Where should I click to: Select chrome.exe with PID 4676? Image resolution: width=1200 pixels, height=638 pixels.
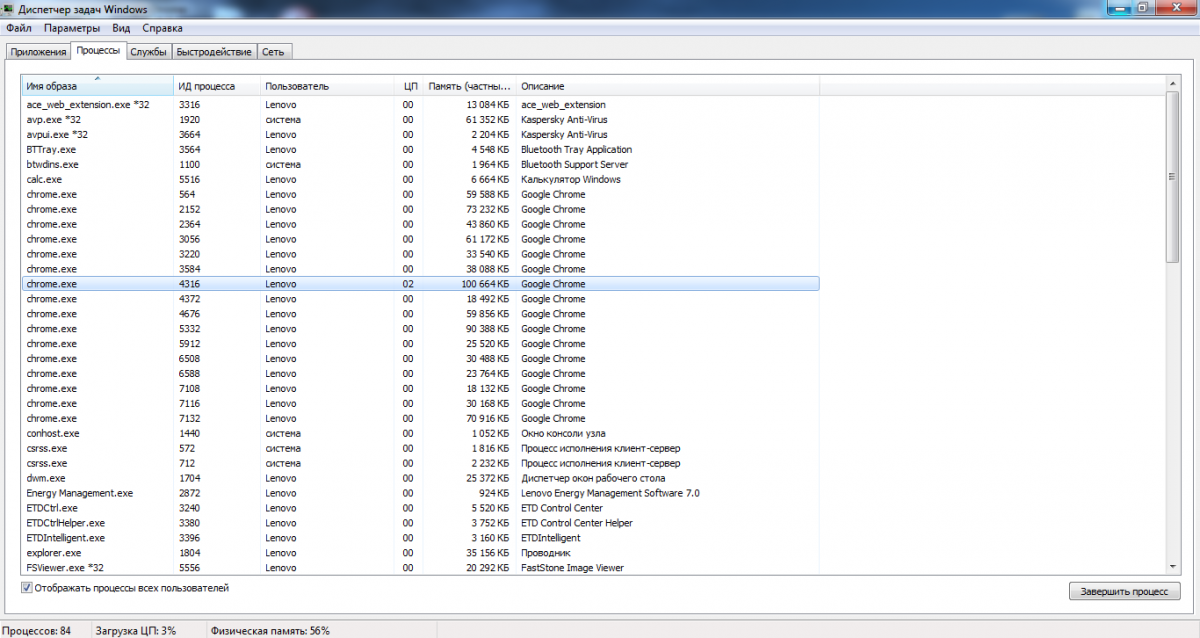tap(420, 314)
